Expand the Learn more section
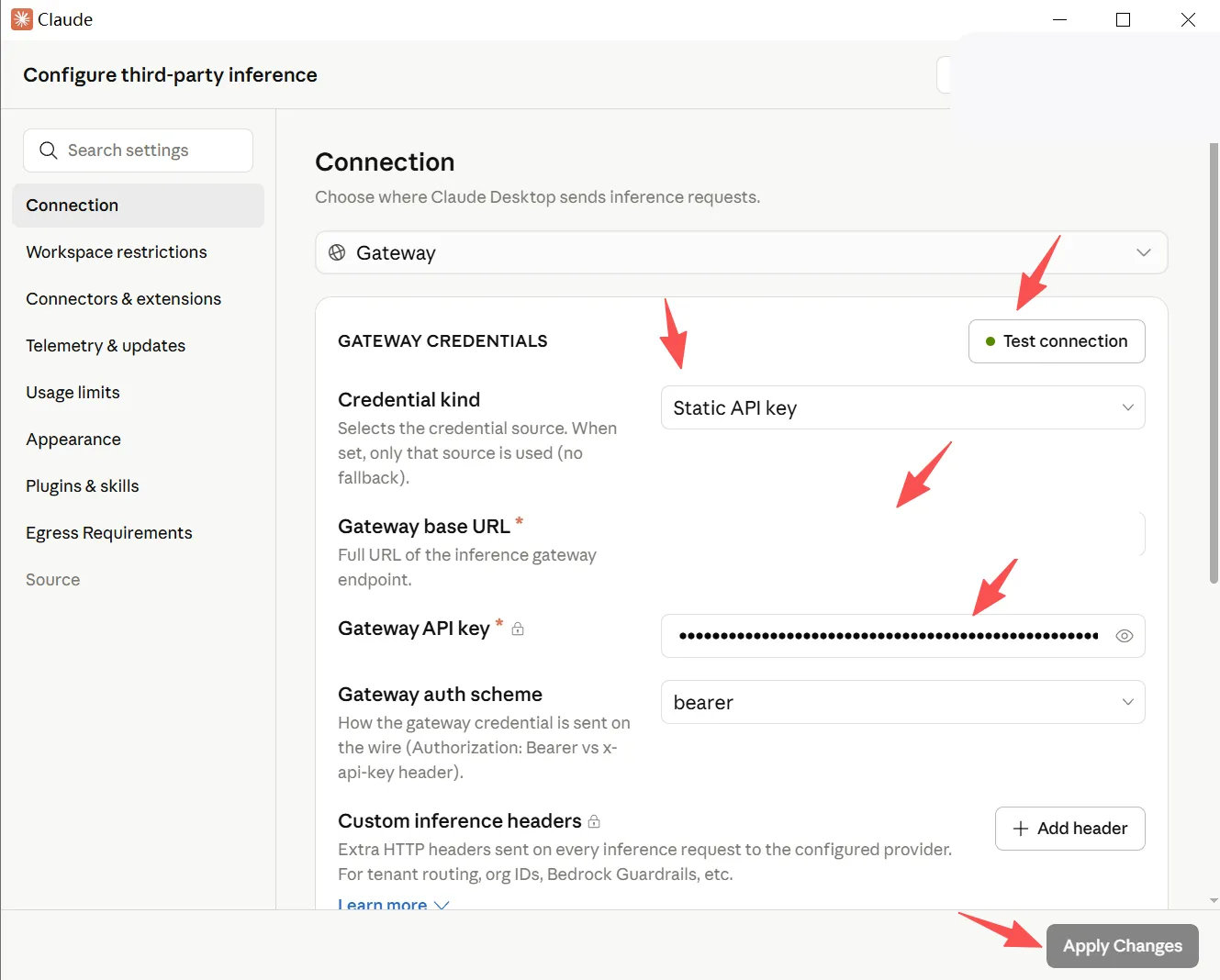 [x=393, y=905]
